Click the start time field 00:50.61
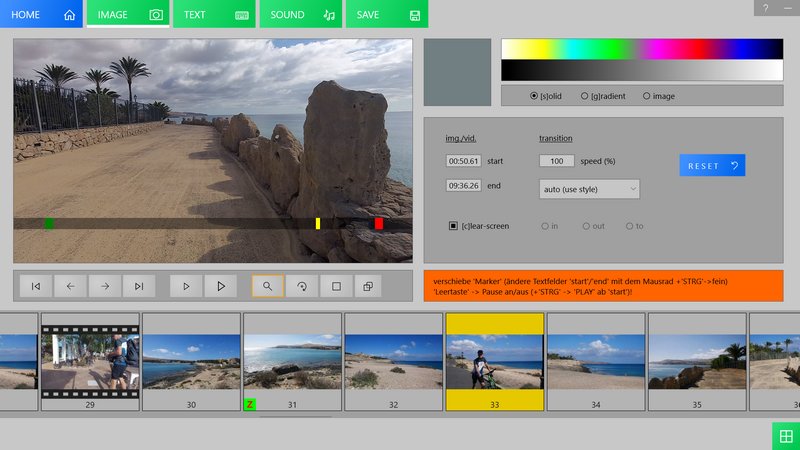 (463, 161)
